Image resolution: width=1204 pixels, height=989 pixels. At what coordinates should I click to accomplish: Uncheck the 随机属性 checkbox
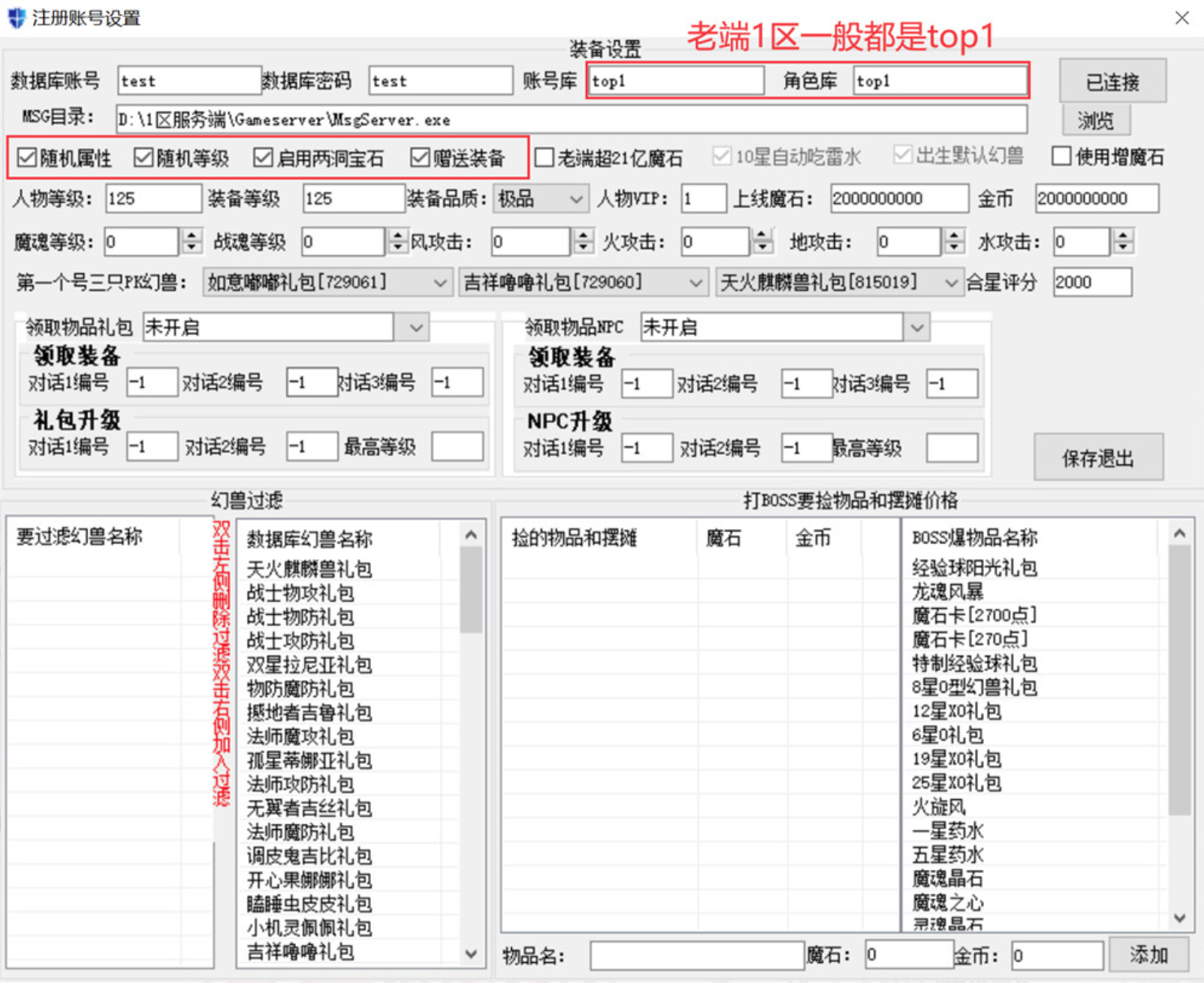28,157
